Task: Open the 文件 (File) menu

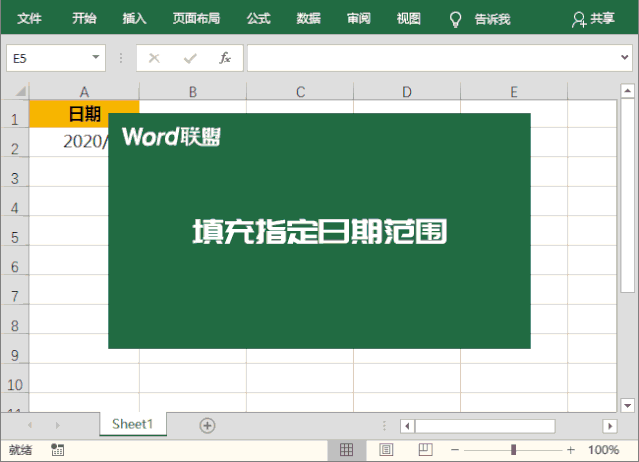Action: pos(30,19)
